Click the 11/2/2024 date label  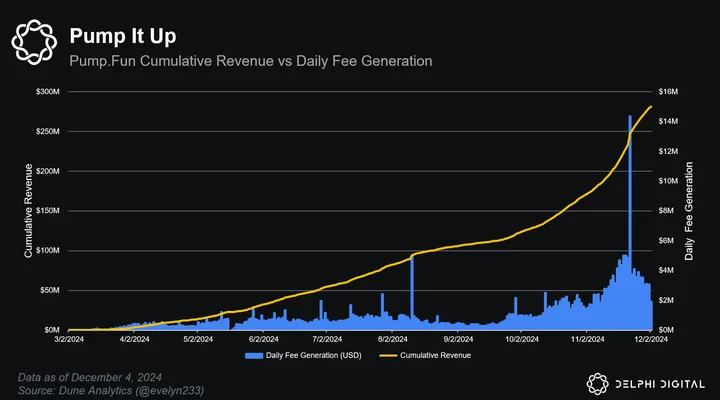click(x=587, y=339)
